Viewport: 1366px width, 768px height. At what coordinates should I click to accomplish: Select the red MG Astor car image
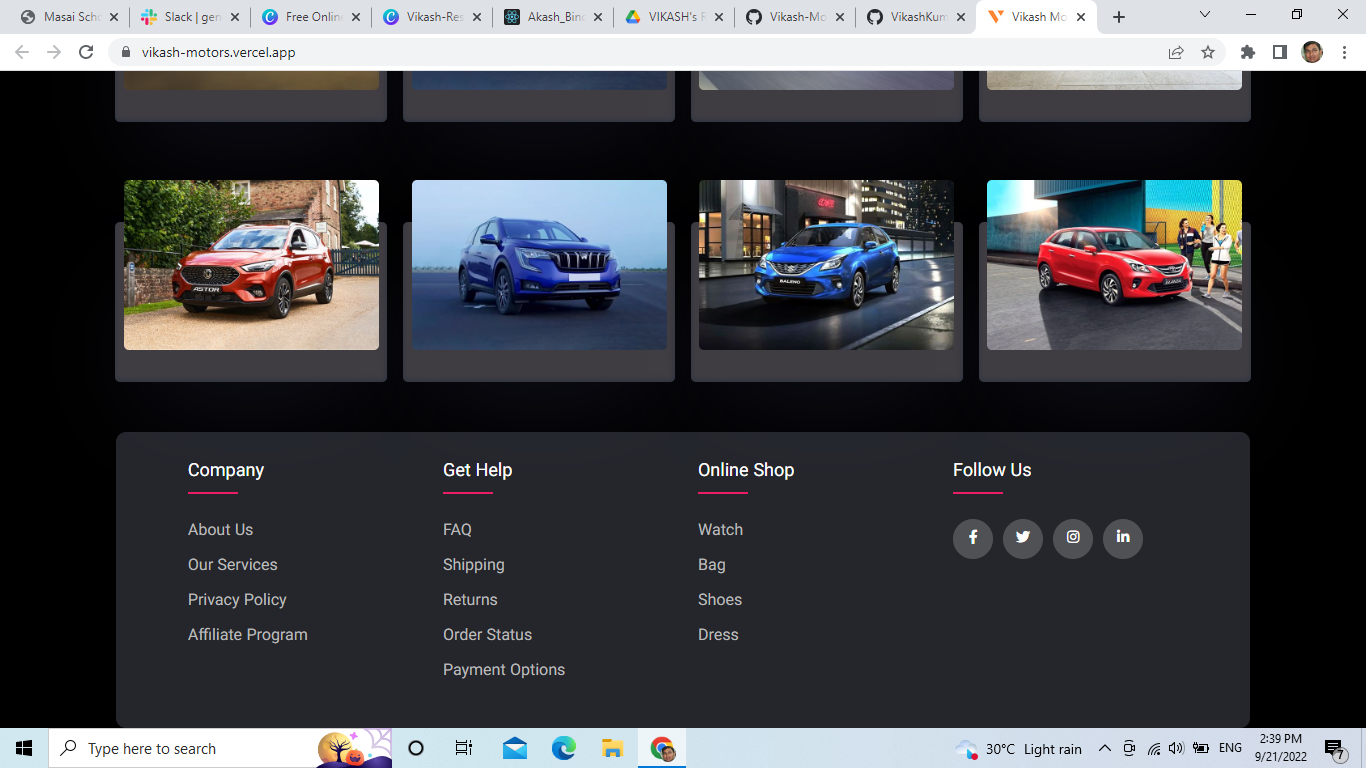(x=250, y=264)
